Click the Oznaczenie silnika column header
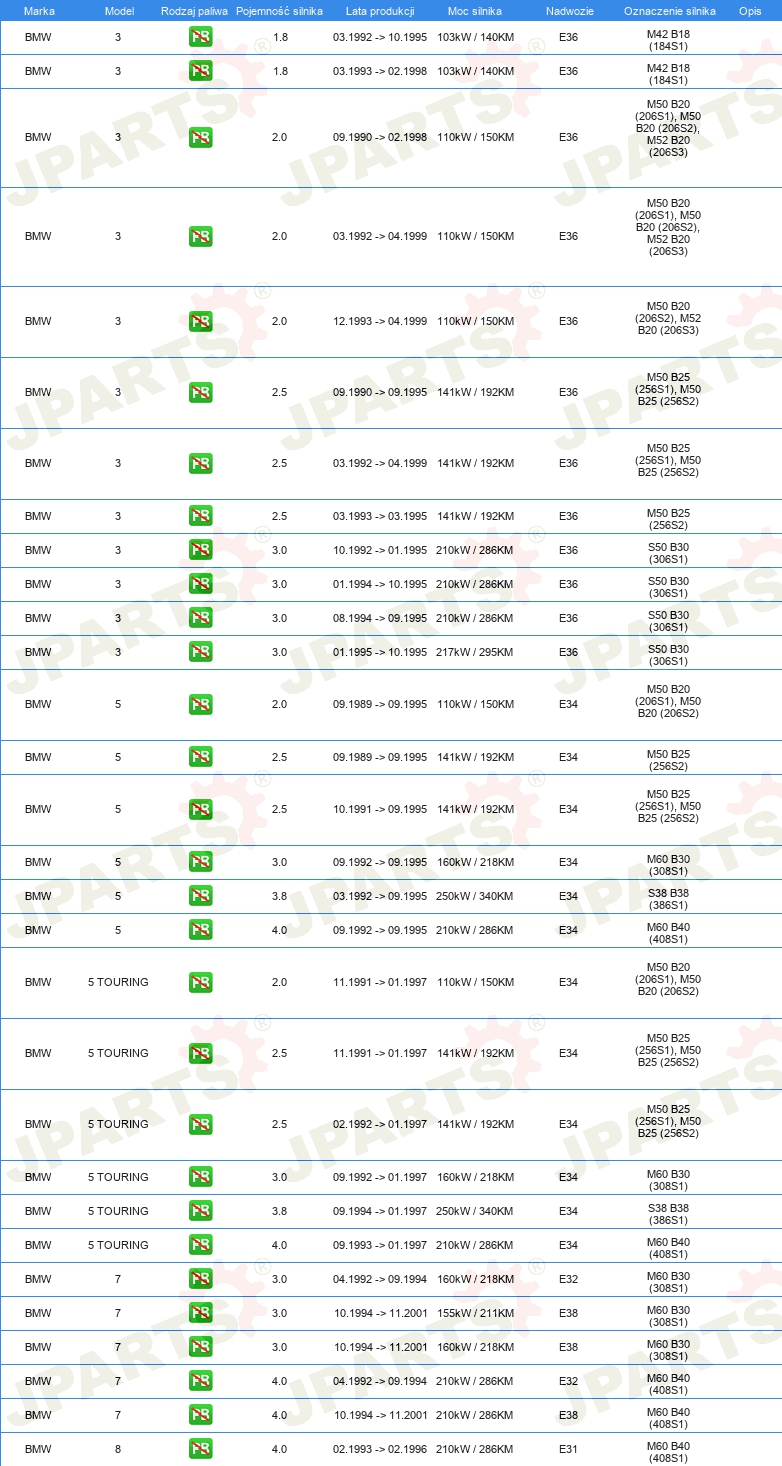 coord(669,11)
